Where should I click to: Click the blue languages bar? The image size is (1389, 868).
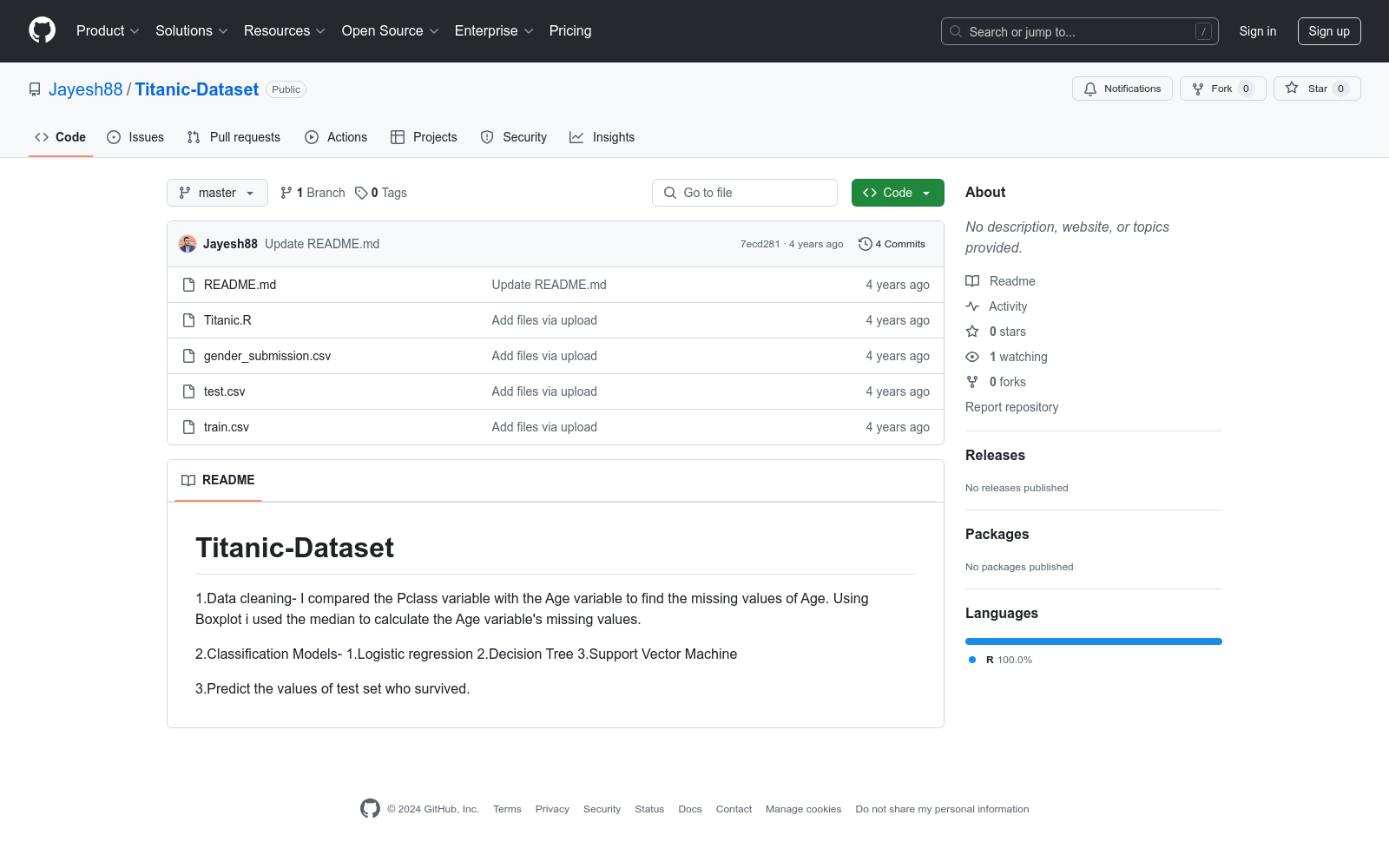(x=1094, y=641)
